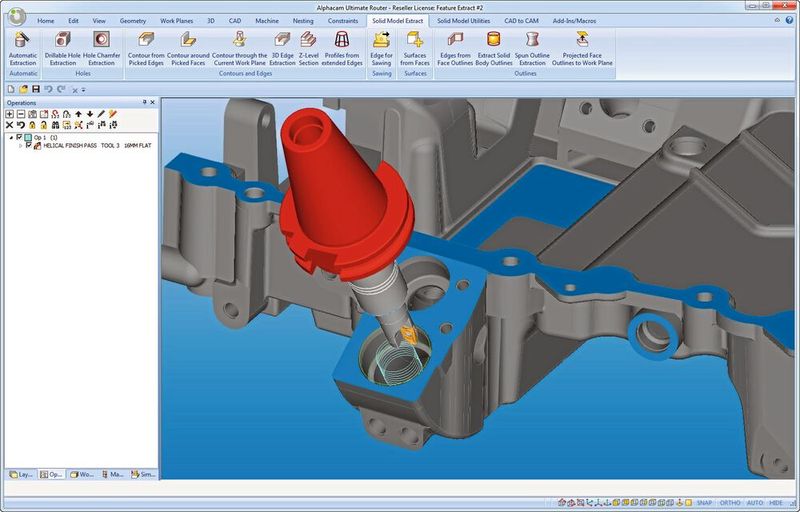Expand all operations with plus icon
This screenshot has height=512, width=800.
[x=9, y=114]
